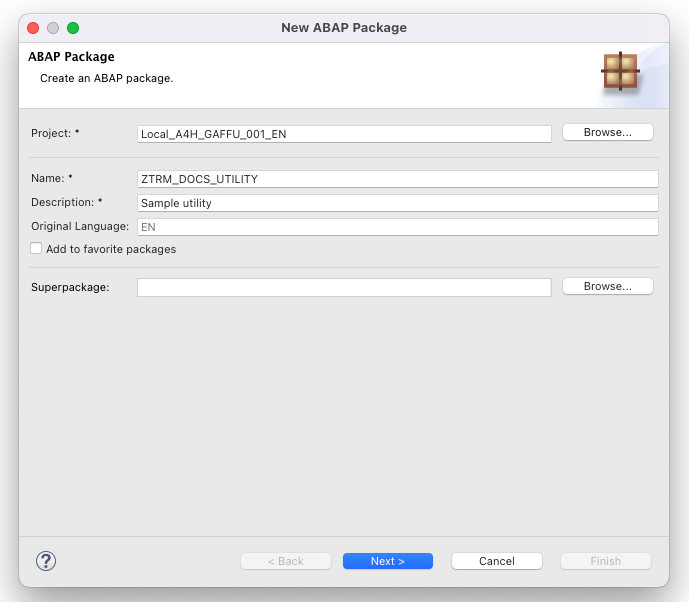
Task: Close the dialog with red window button
Action: [33, 28]
